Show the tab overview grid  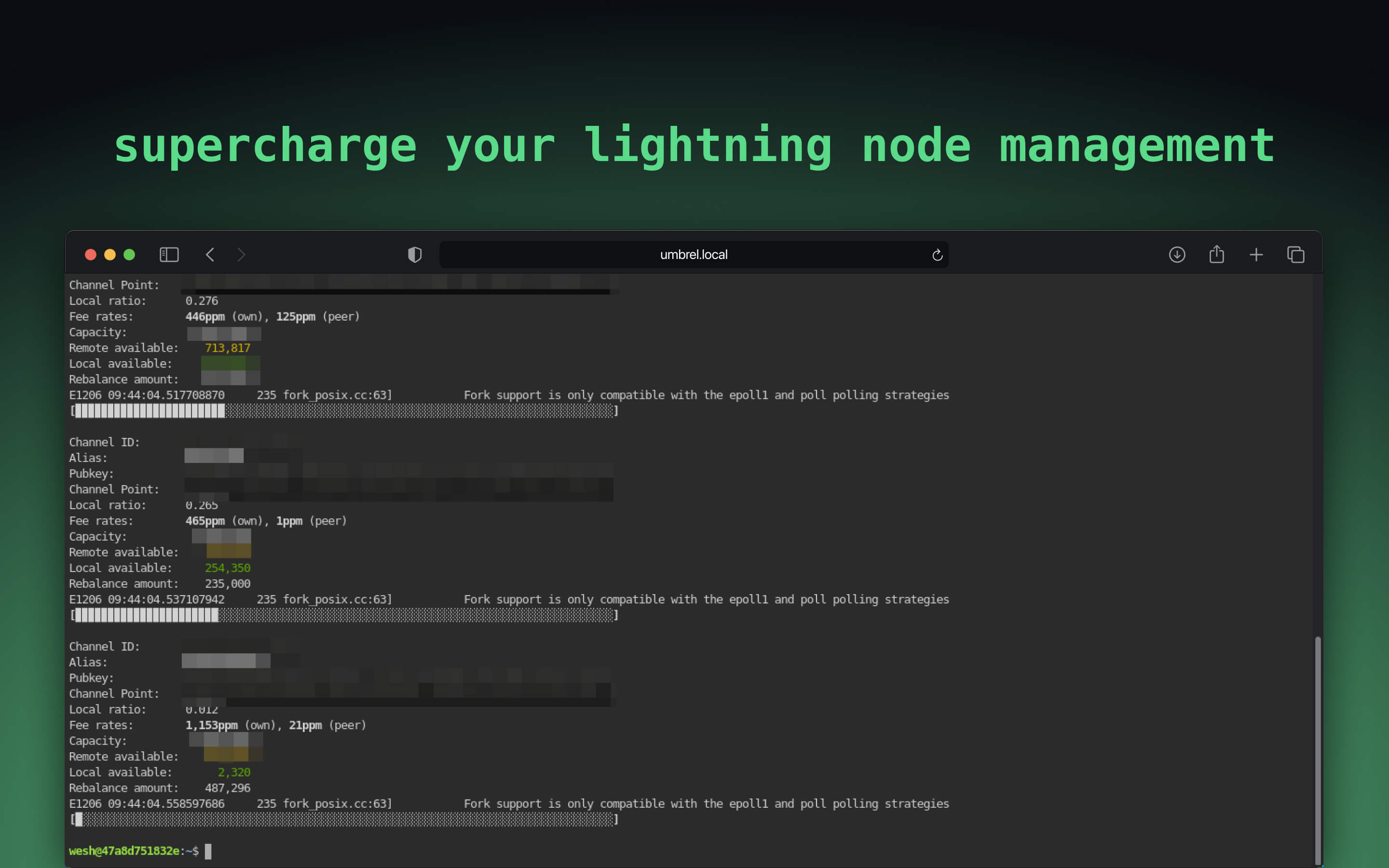pos(1295,254)
